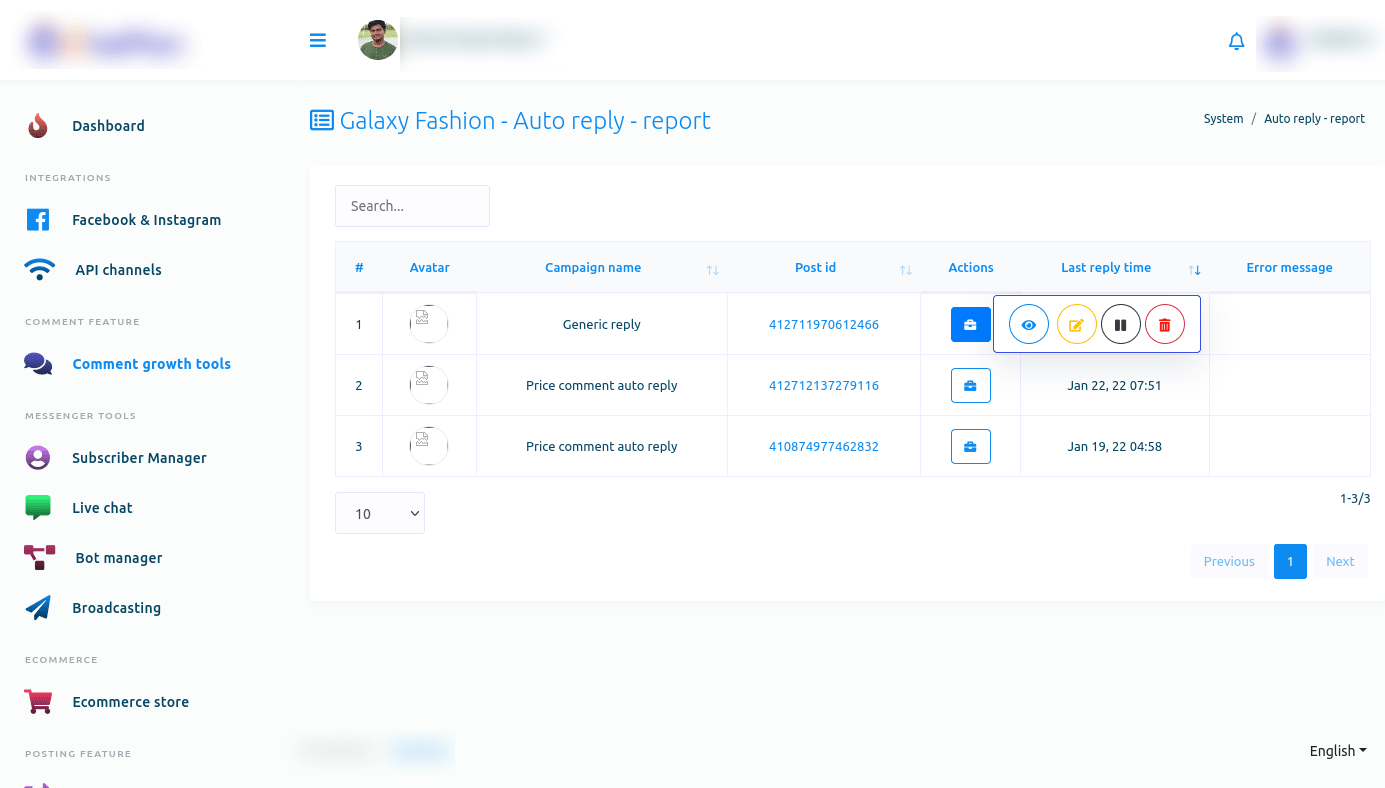Open actions briefcase for post 410874977462832
Image resolution: width=1385 pixels, height=788 pixels.
[x=970, y=447]
